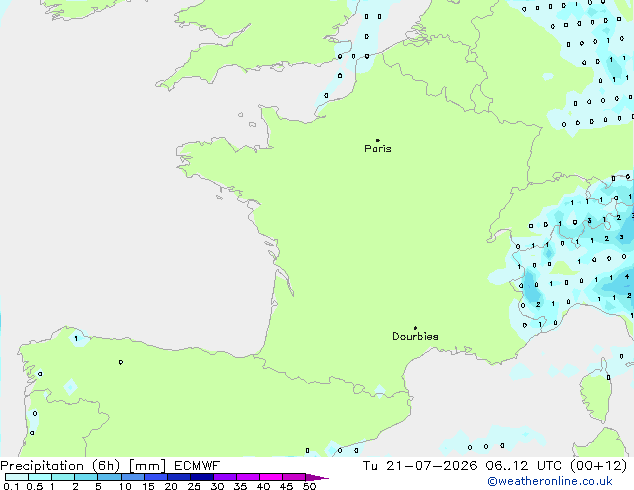The height and width of the screenshot is (490, 634).
Task: Click the legend value '35'
Action: (x=240, y=486)
